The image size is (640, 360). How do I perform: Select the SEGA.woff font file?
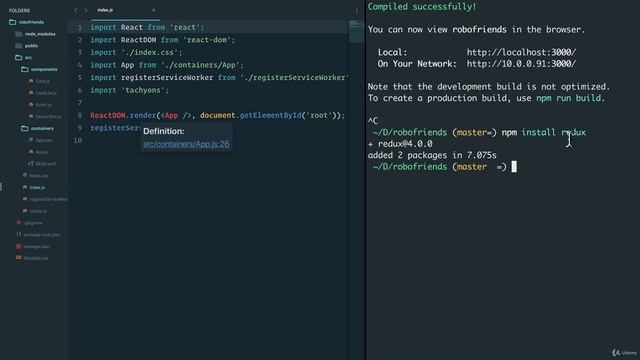42,164
